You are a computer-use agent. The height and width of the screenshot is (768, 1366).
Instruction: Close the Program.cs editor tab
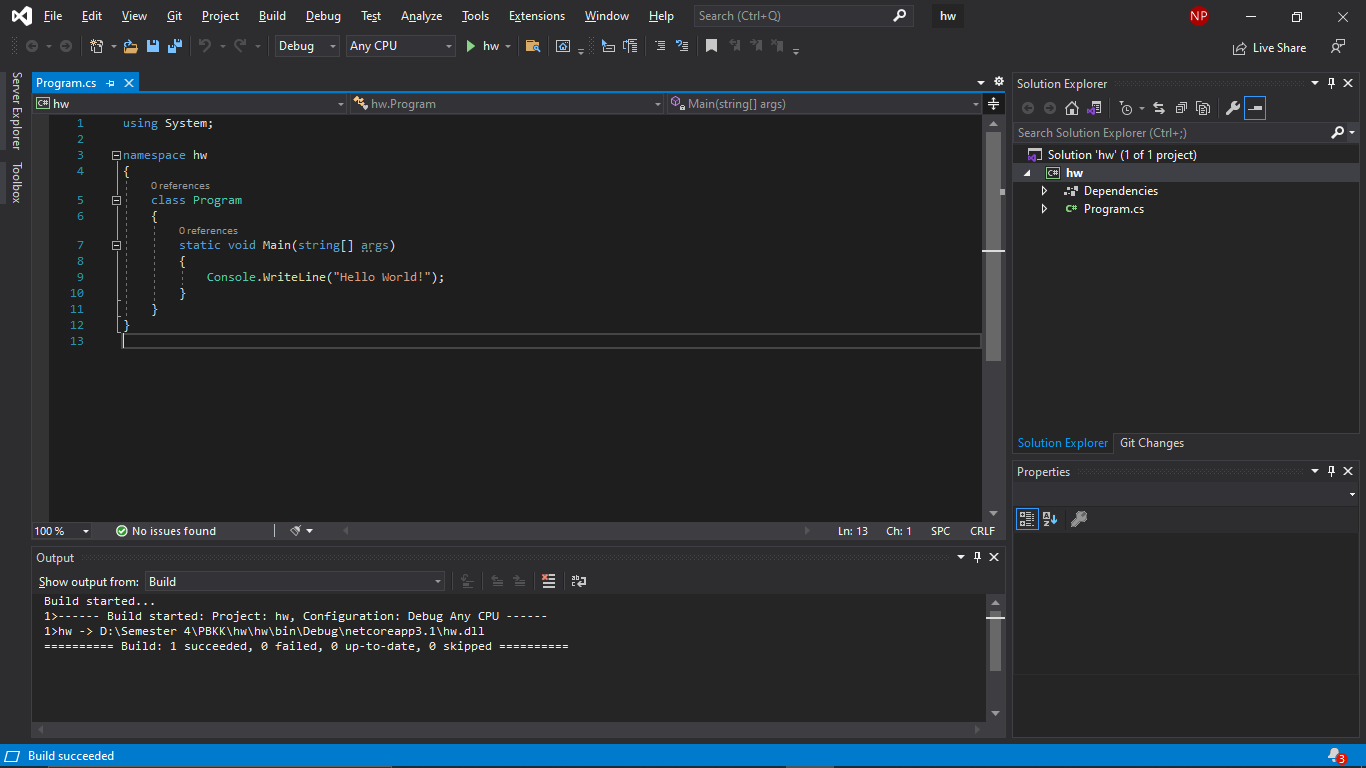(x=129, y=83)
